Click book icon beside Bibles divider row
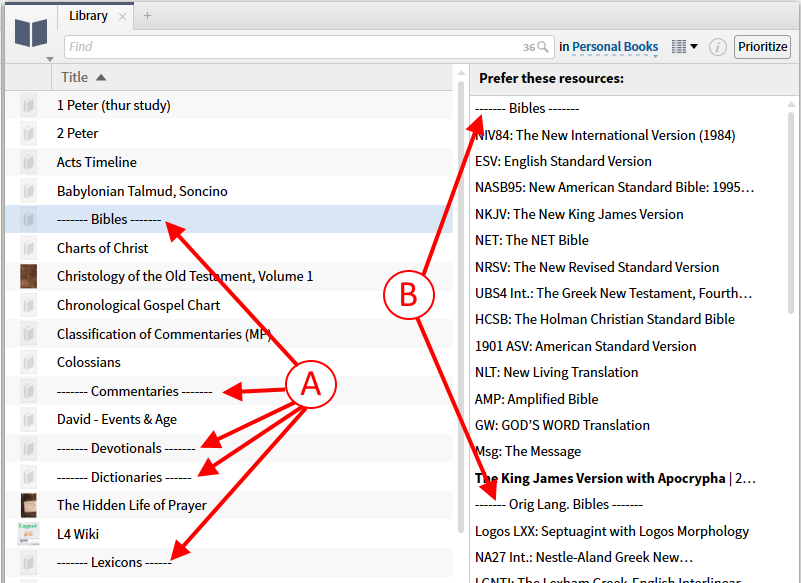801x583 pixels. 29,219
